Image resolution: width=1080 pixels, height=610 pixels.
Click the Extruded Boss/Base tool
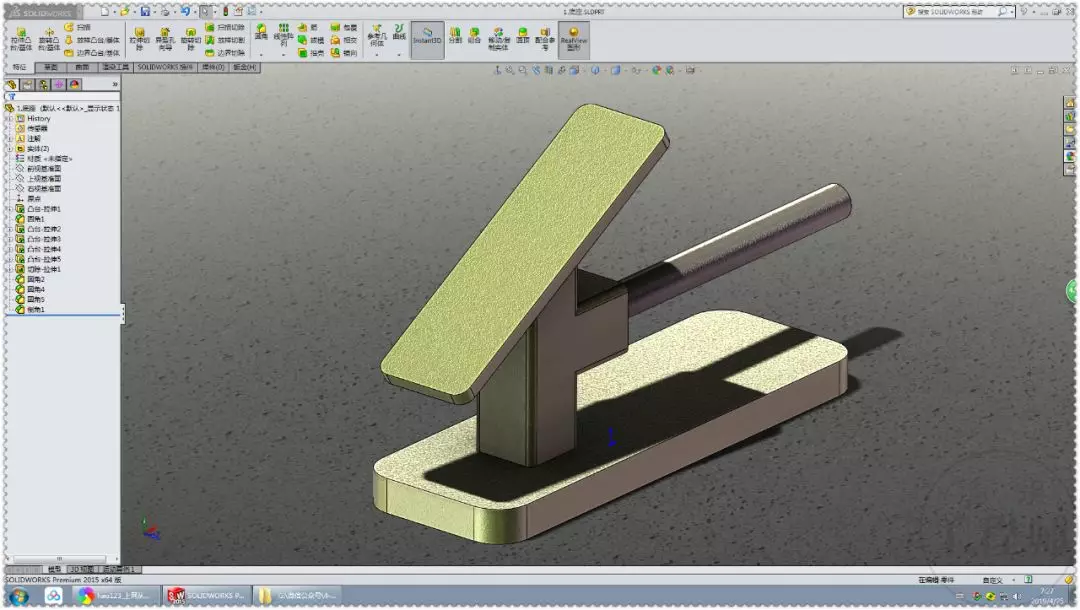[21, 39]
